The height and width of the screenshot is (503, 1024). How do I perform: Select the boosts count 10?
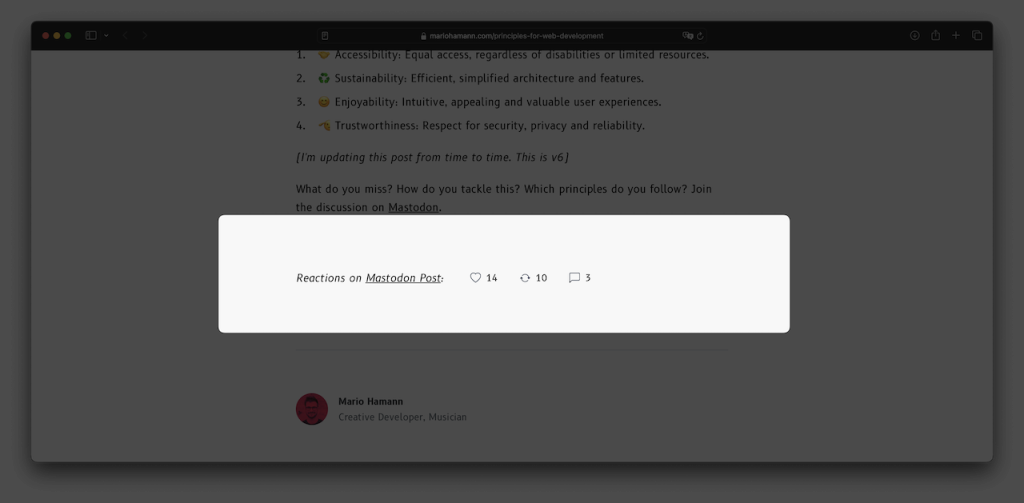coord(541,278)
